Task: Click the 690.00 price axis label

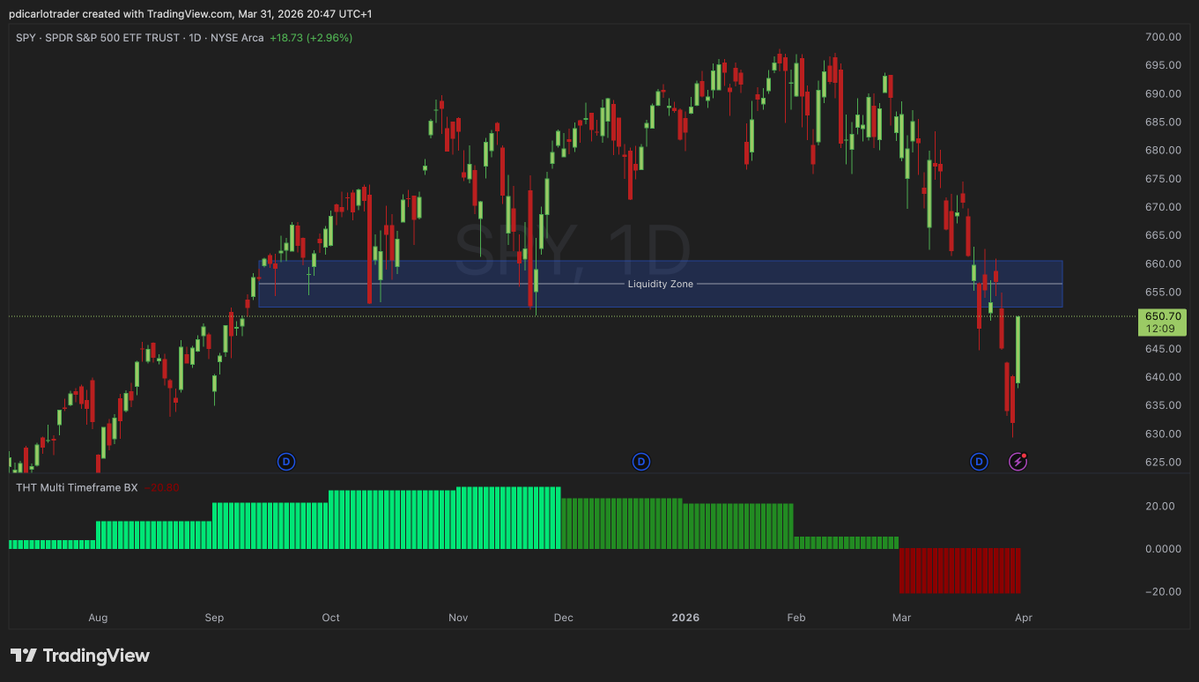Action: click(1162, 93)
